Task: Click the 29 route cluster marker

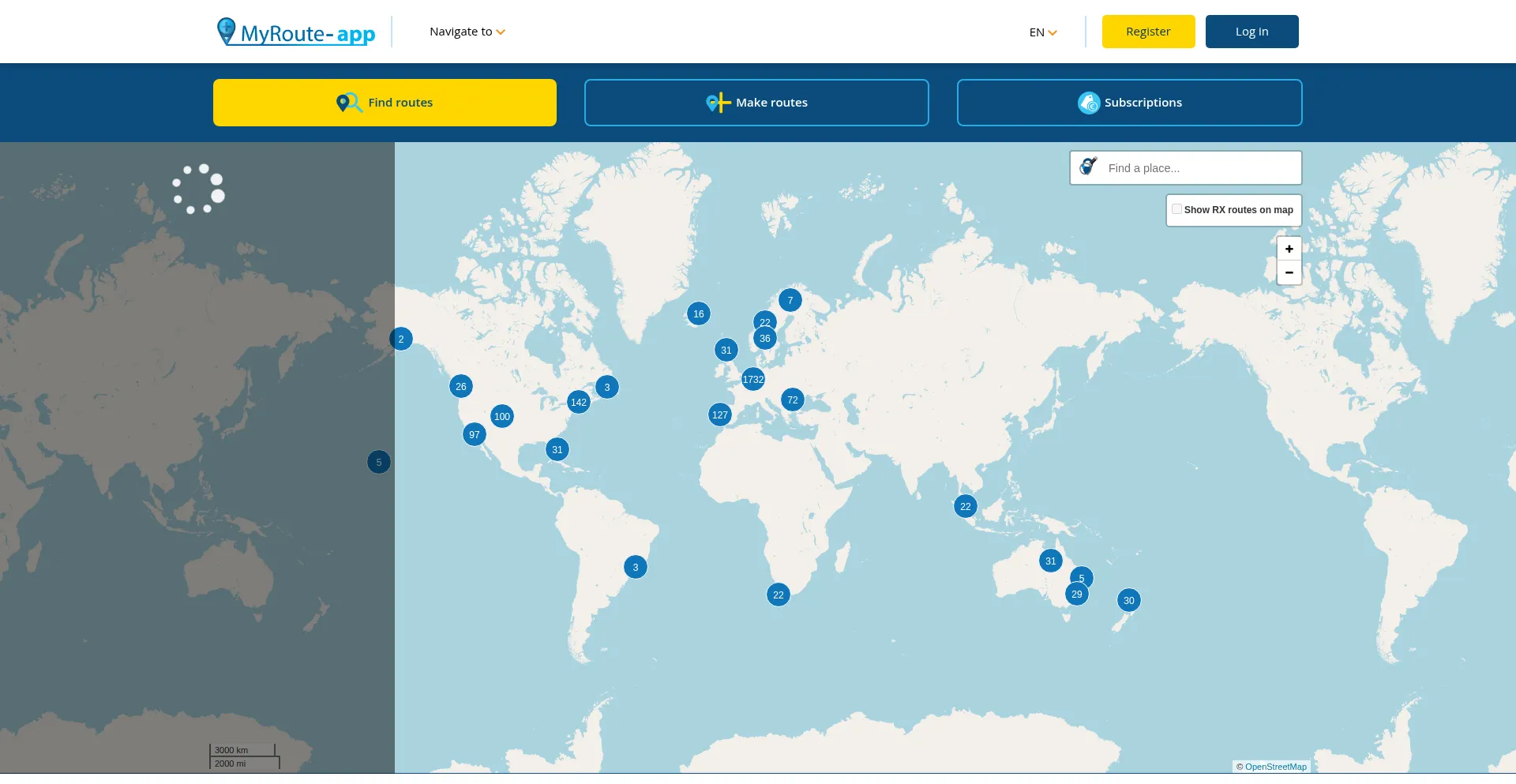Action: point(1077,595)
